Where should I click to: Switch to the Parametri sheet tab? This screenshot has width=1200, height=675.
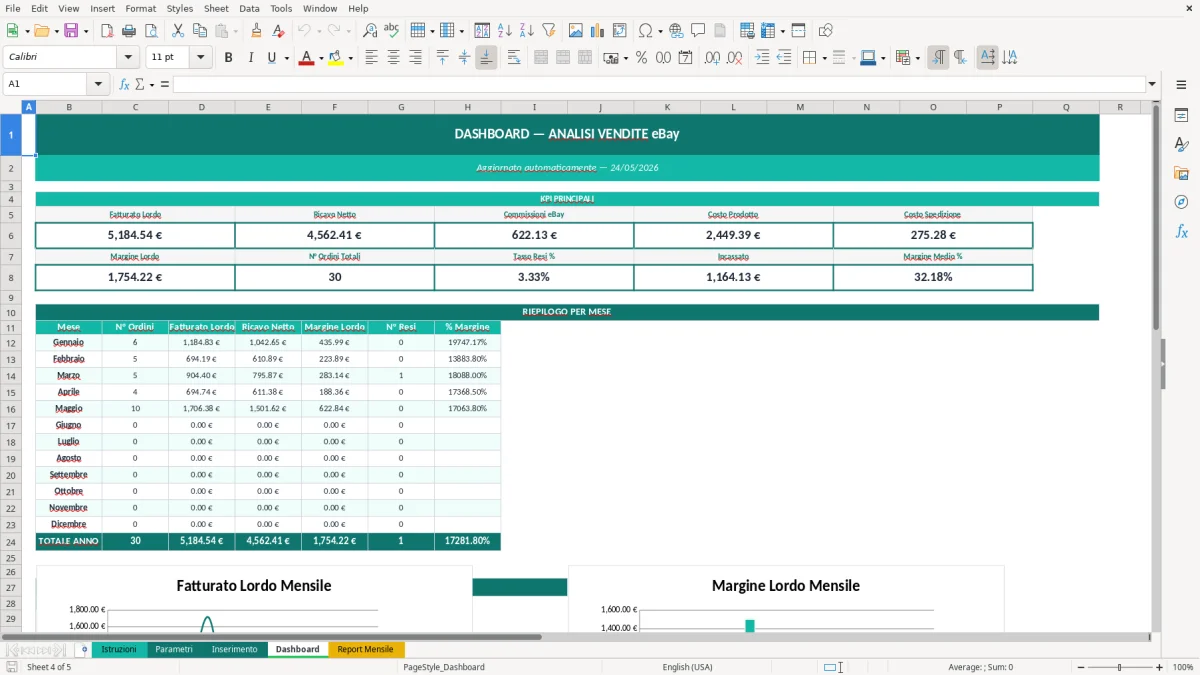pos(174,649)
